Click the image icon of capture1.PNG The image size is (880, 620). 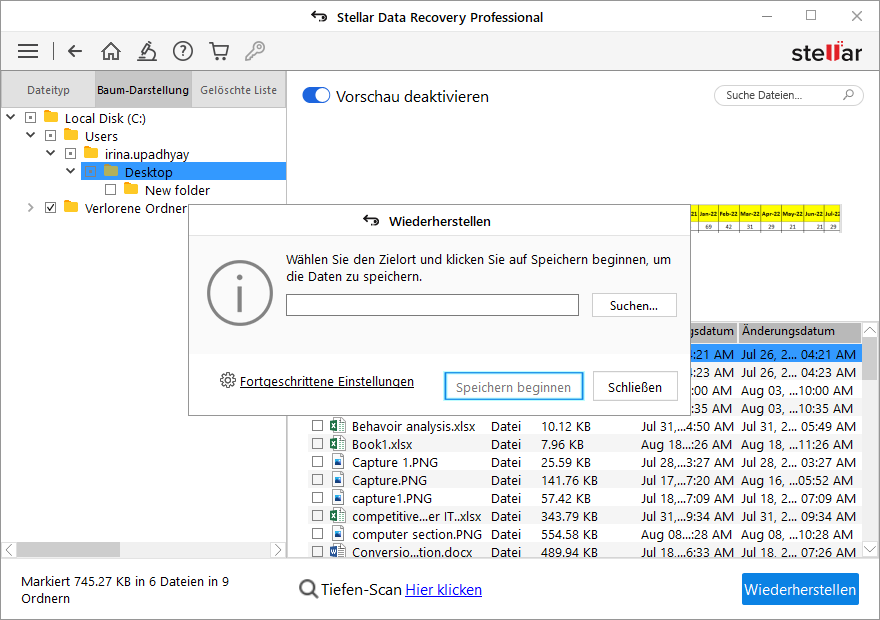(x=338, y=498)
